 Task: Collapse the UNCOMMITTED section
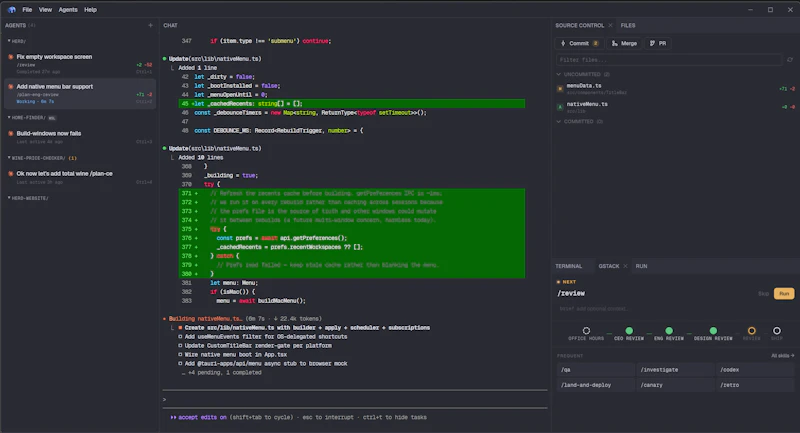coord(559,74)
